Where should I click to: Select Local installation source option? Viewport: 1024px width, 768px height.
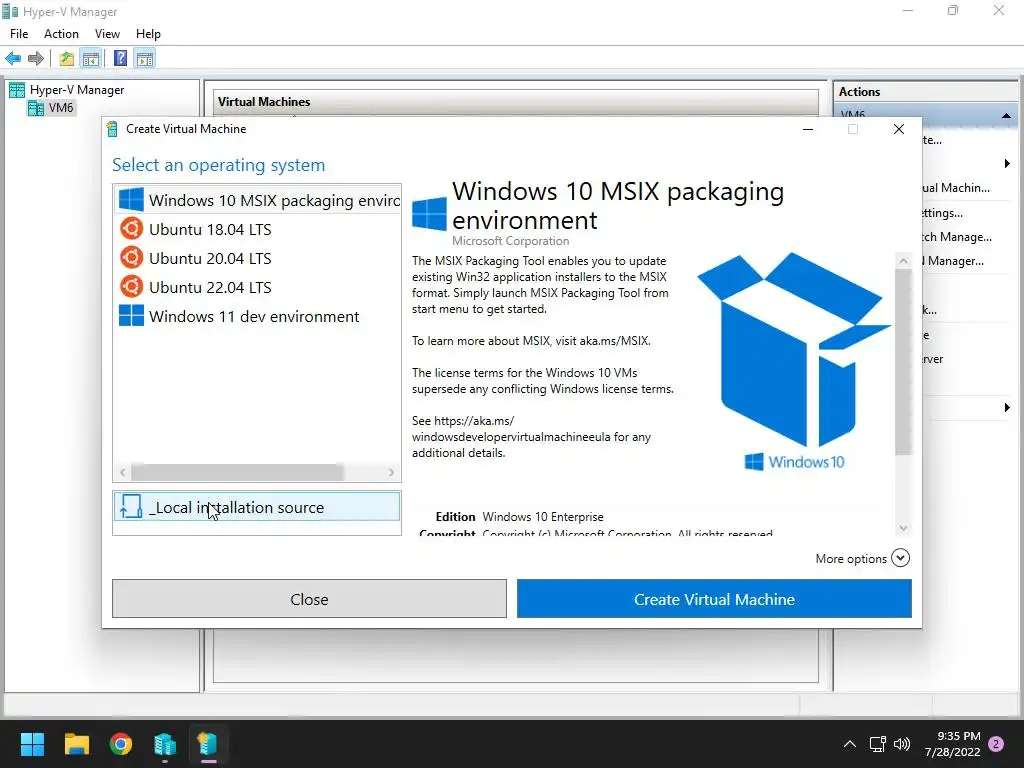[x=257, y=507]
